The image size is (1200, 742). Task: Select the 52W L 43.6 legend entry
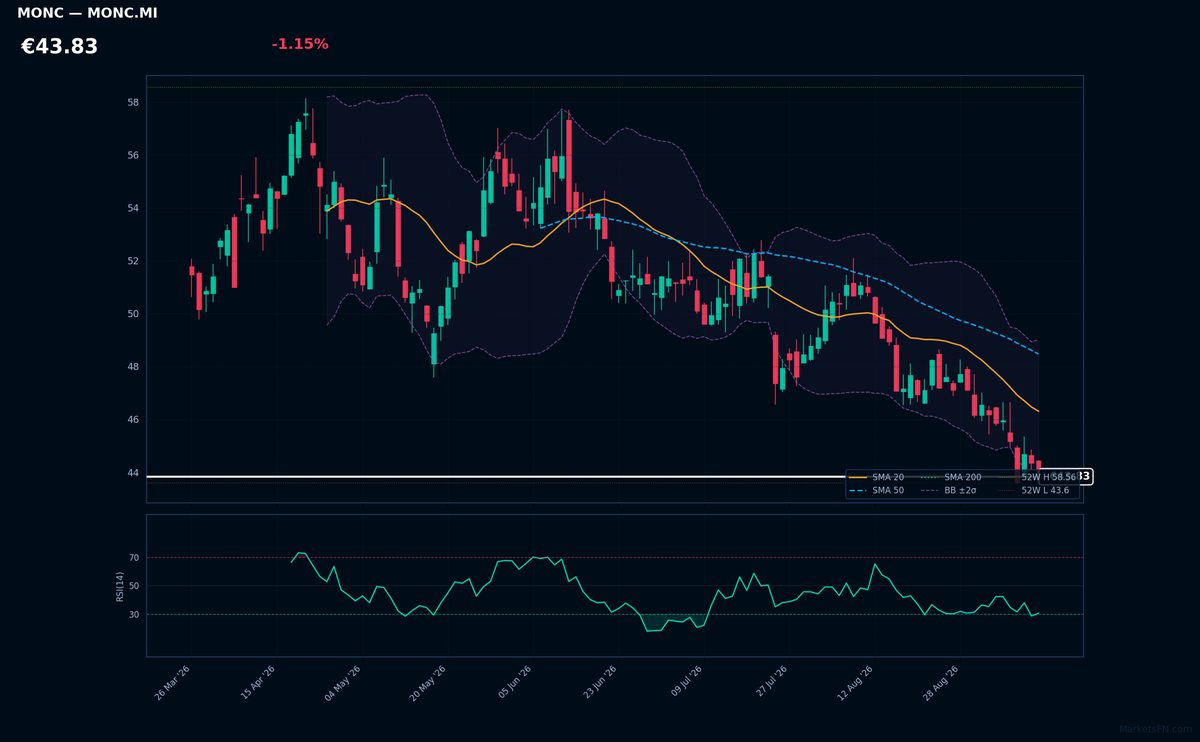(x=1034, y=491)
